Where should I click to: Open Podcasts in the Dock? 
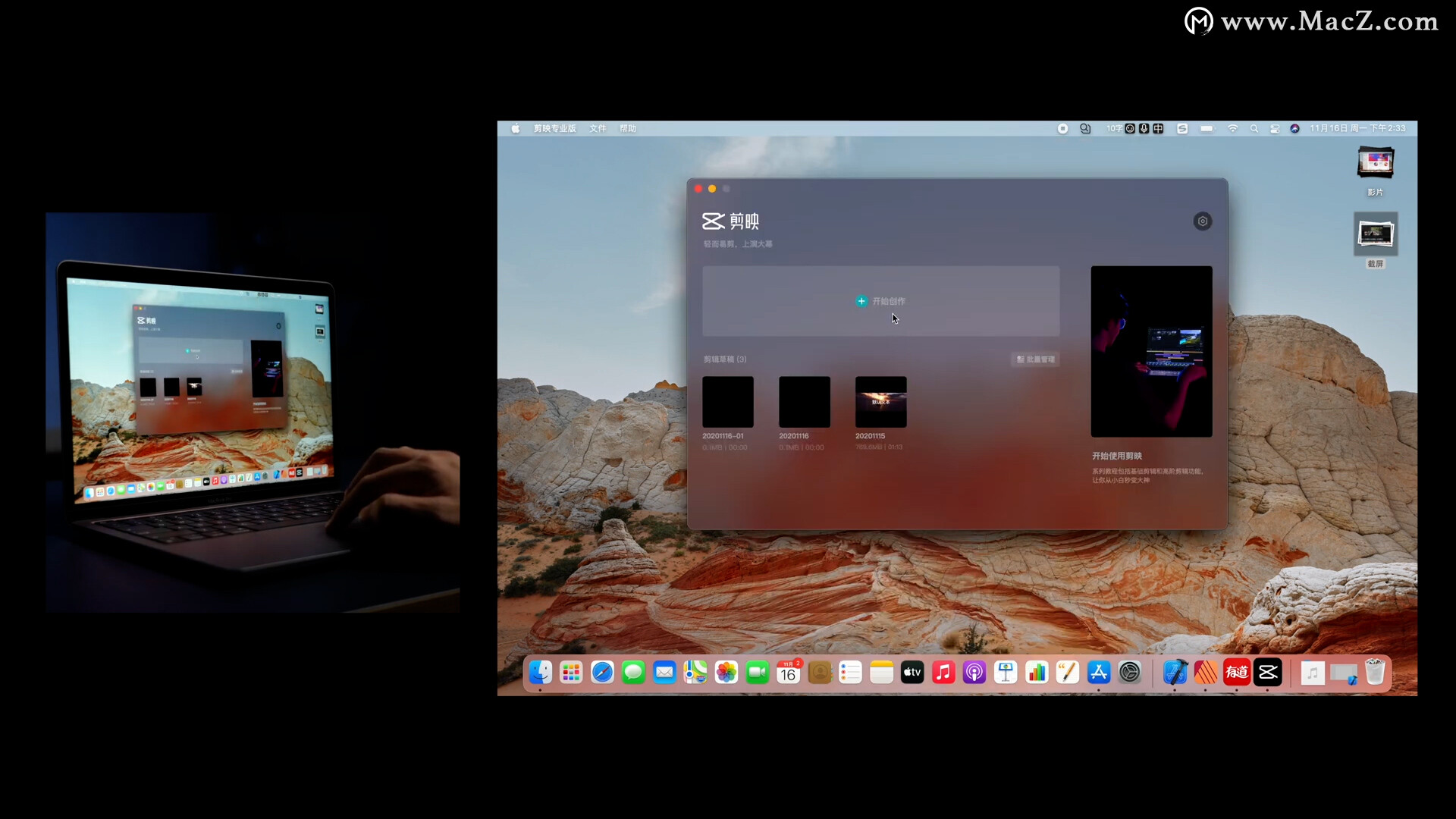coord(974,673)
